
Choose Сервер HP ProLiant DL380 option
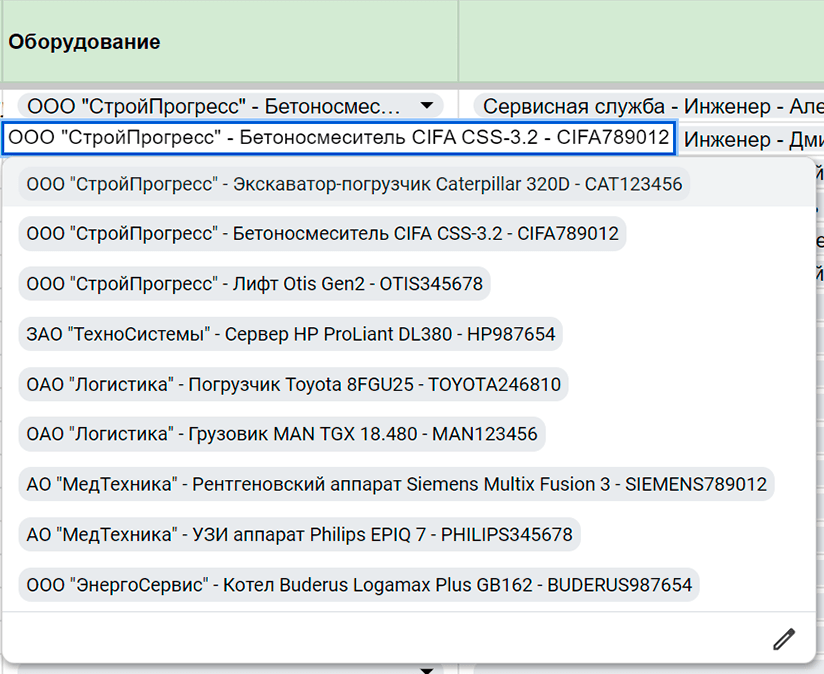tap(291, 334)
